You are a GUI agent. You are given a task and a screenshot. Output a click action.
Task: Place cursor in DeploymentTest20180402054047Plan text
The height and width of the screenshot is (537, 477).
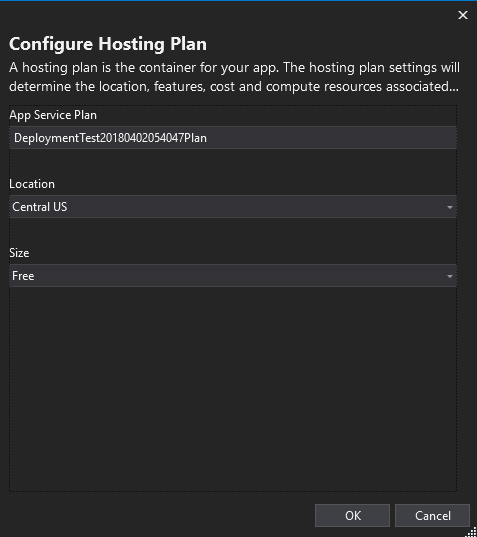[x=110, y=138]
